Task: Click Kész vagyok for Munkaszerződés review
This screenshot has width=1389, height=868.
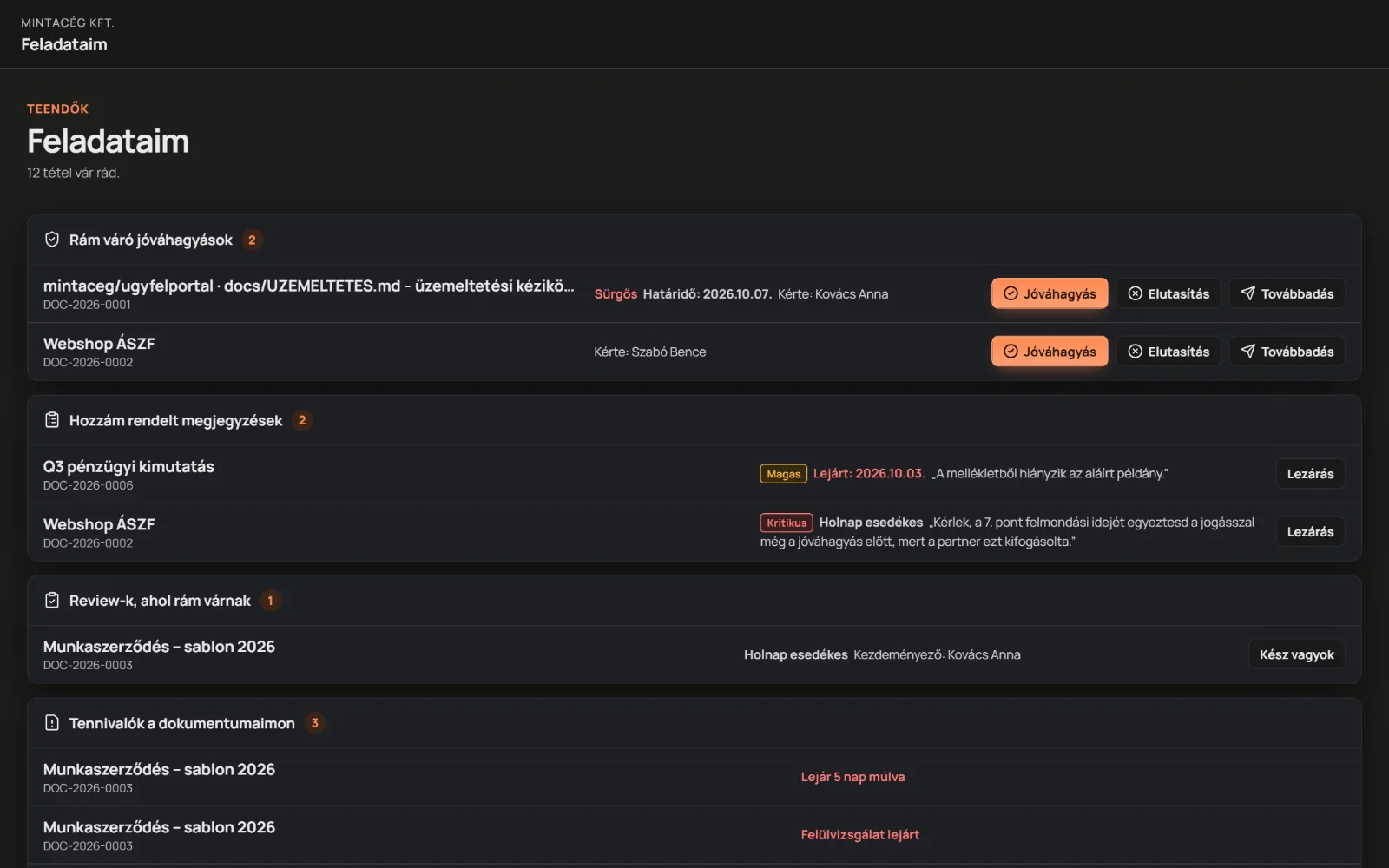Action: click(1296, 654)
